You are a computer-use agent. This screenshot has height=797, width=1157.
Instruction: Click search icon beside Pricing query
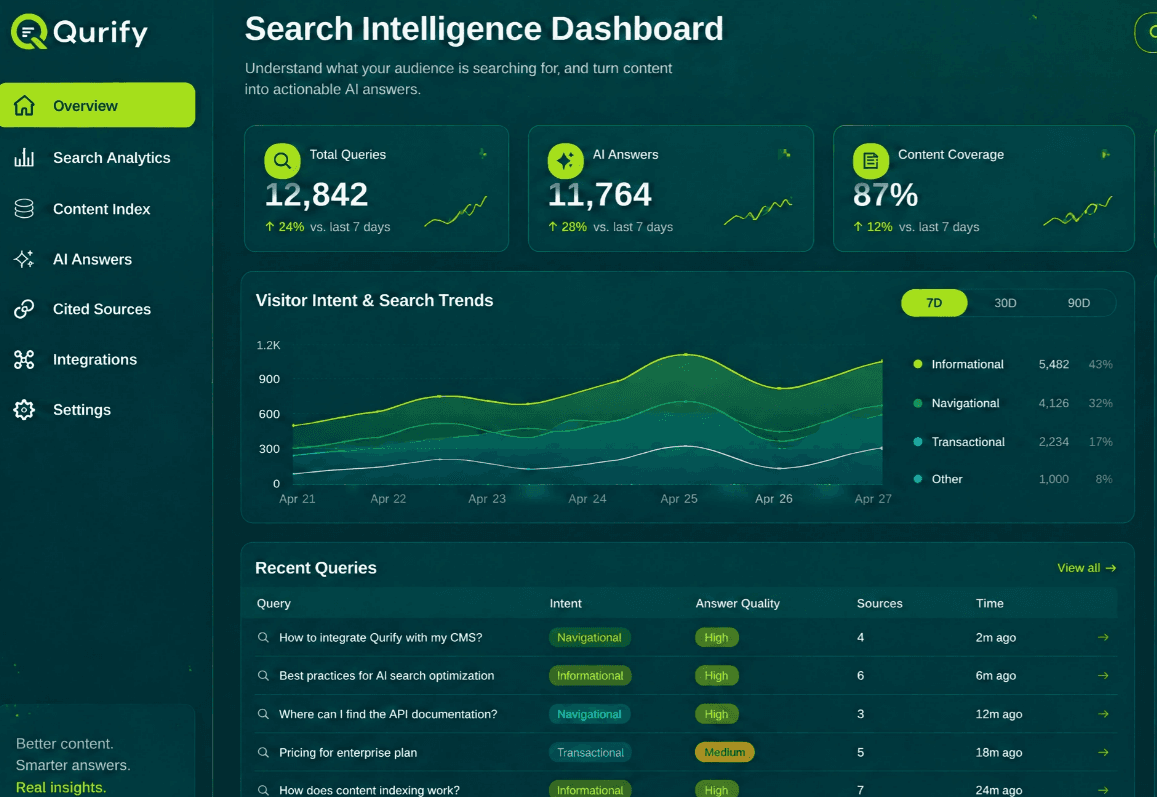coord(263,752)
